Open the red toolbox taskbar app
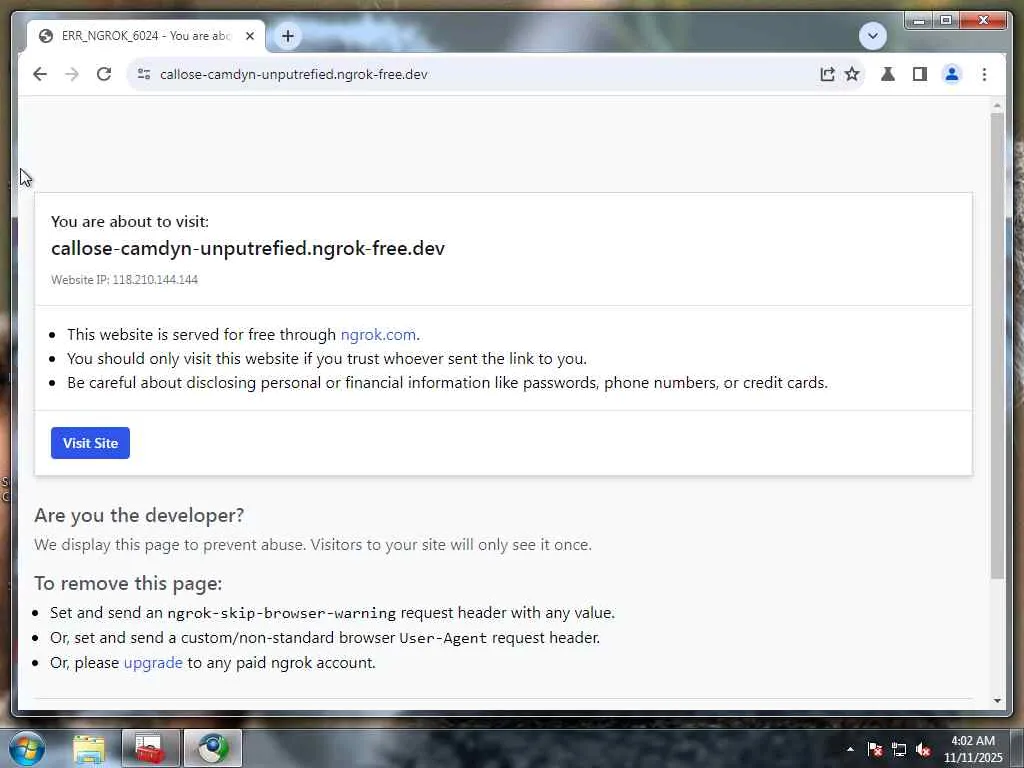 (150, 749)
